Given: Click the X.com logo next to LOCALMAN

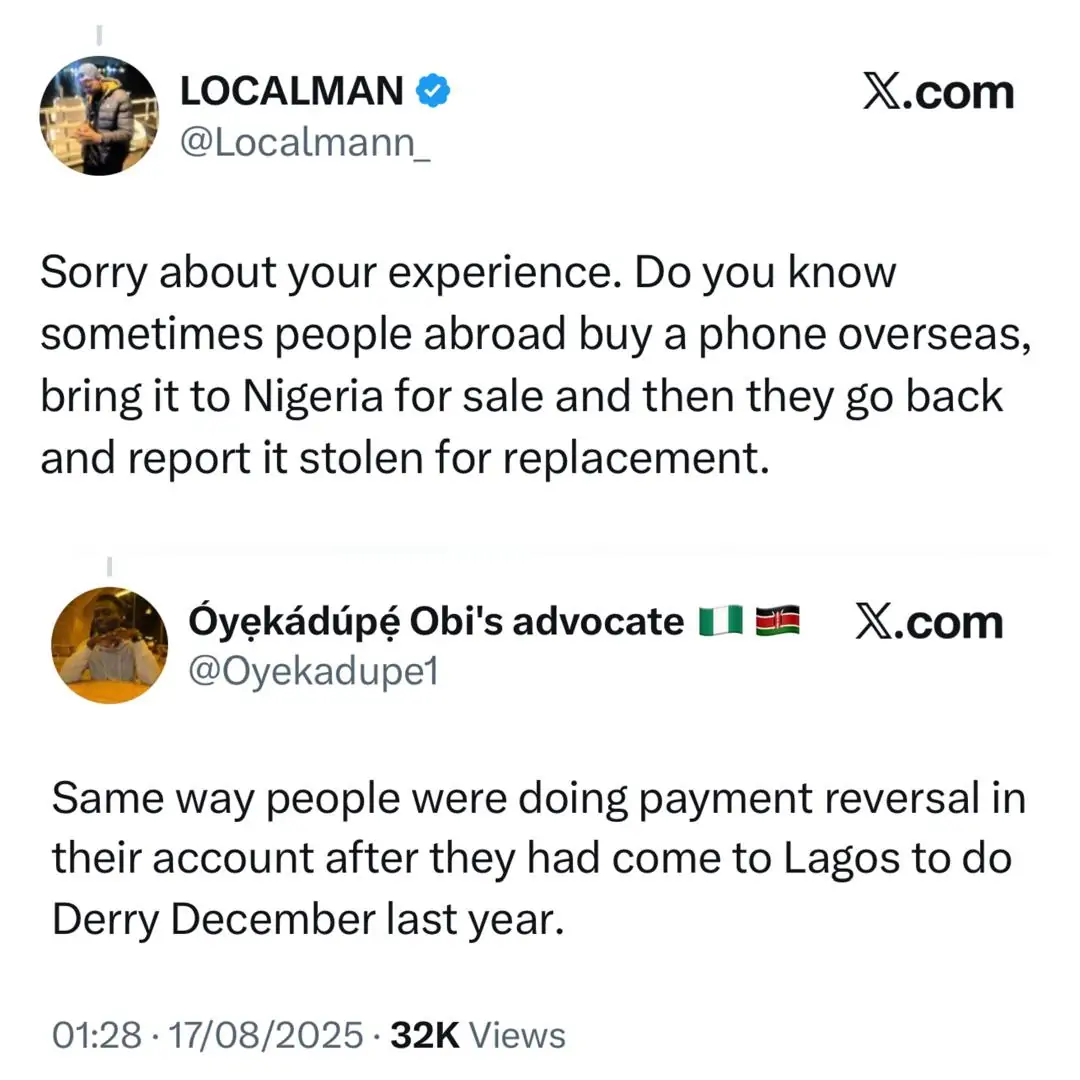Looking at the screenshot, I should click(937, 92).
